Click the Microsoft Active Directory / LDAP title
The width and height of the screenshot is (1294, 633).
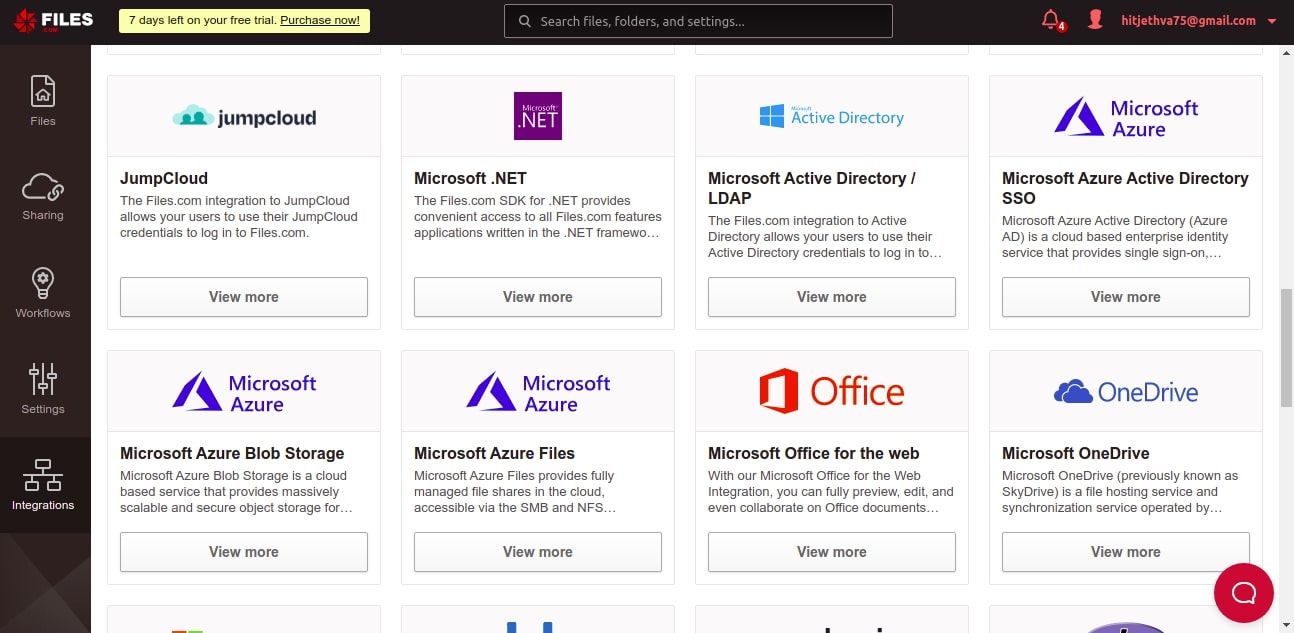click(812, 188)
